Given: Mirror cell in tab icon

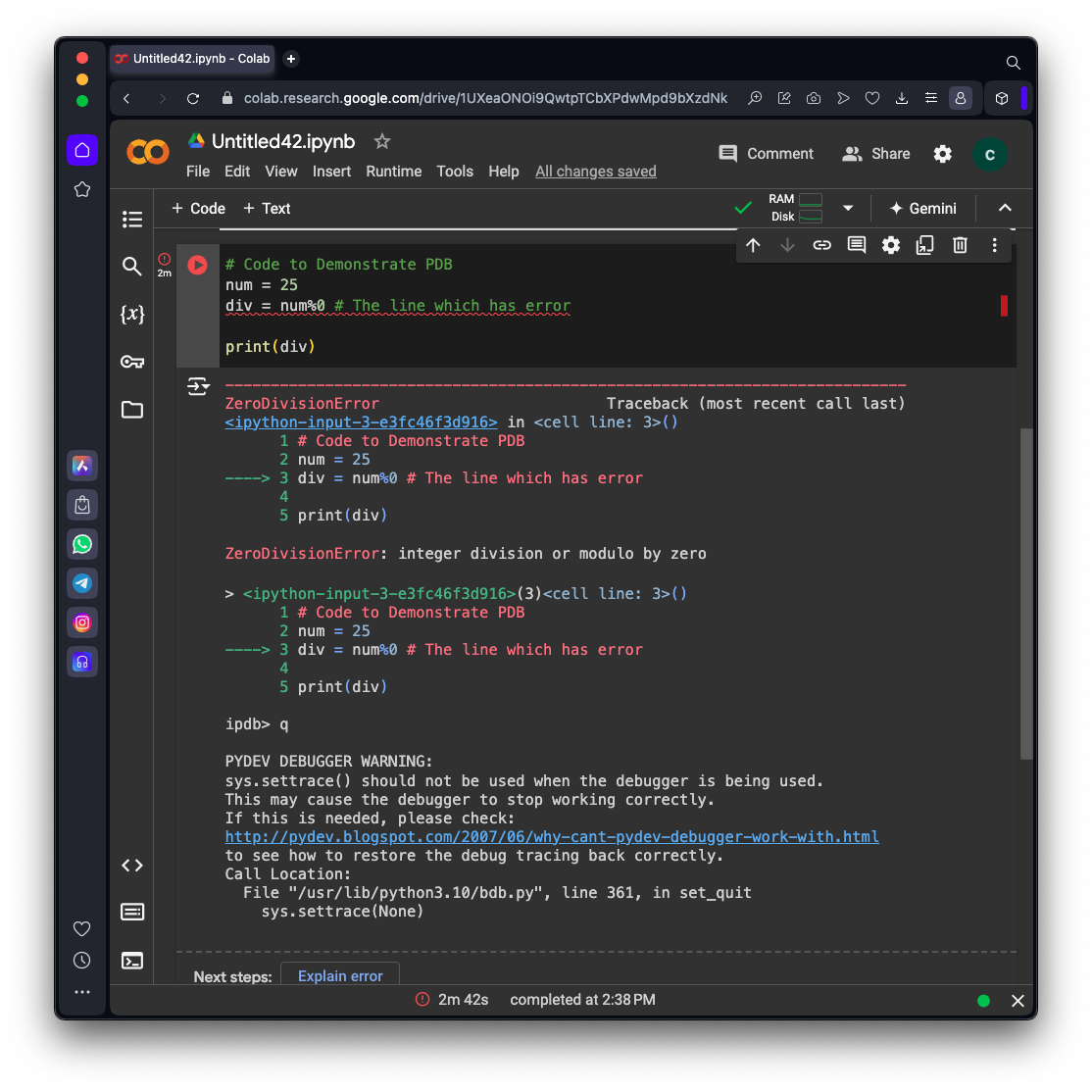Looking at the screenshot, I should [924, 245].
